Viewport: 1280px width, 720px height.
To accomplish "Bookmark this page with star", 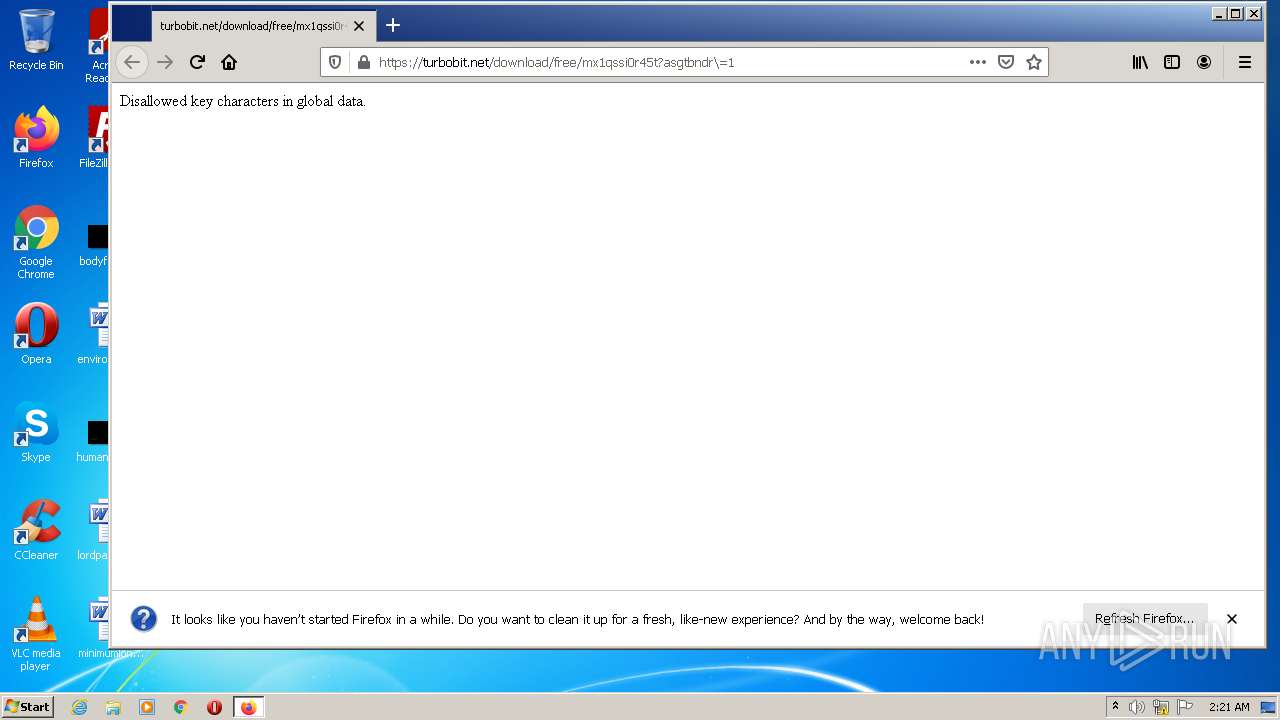I will coord(1034,62).
